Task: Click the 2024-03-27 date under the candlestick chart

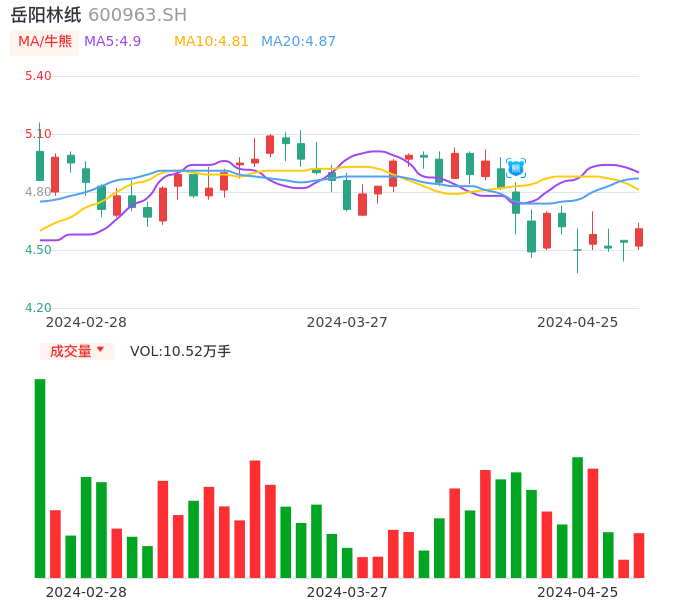Action: point(347,322)
